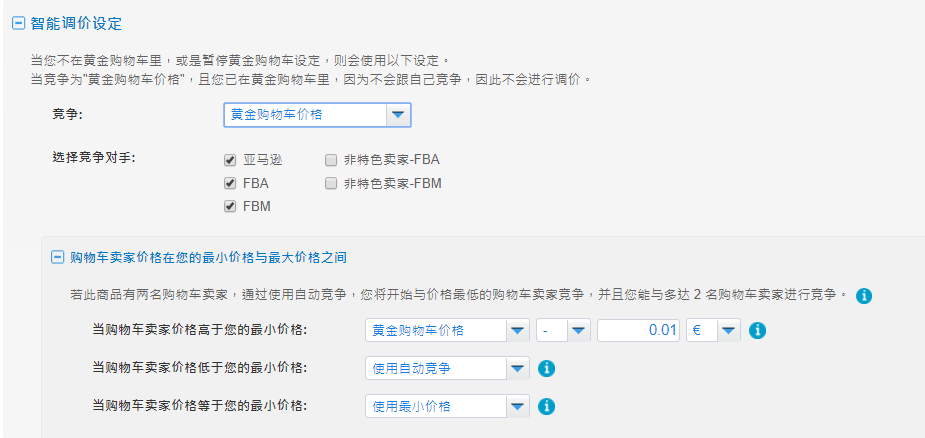
Task: Click the 0.01 amount input field
Action: 639,331
